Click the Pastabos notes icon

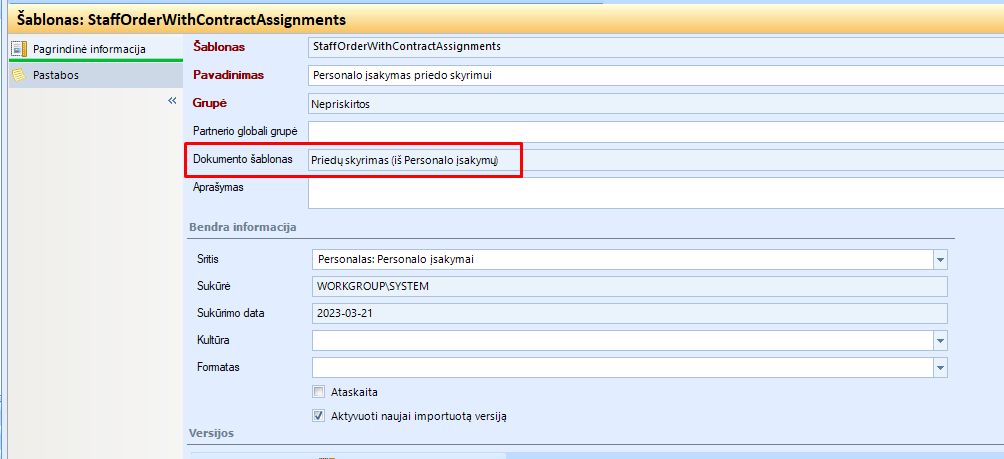[20, 76]
